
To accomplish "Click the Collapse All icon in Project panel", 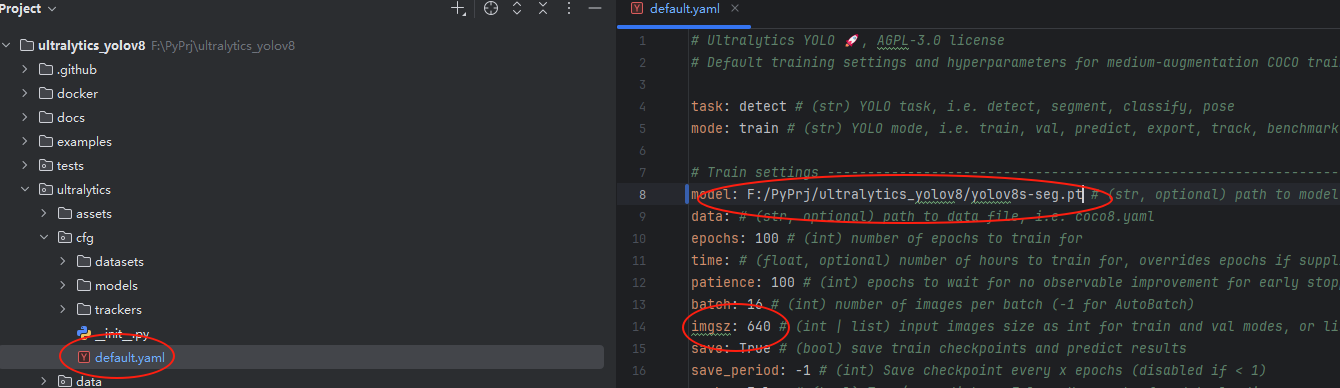I will click(x=544, y=9).
